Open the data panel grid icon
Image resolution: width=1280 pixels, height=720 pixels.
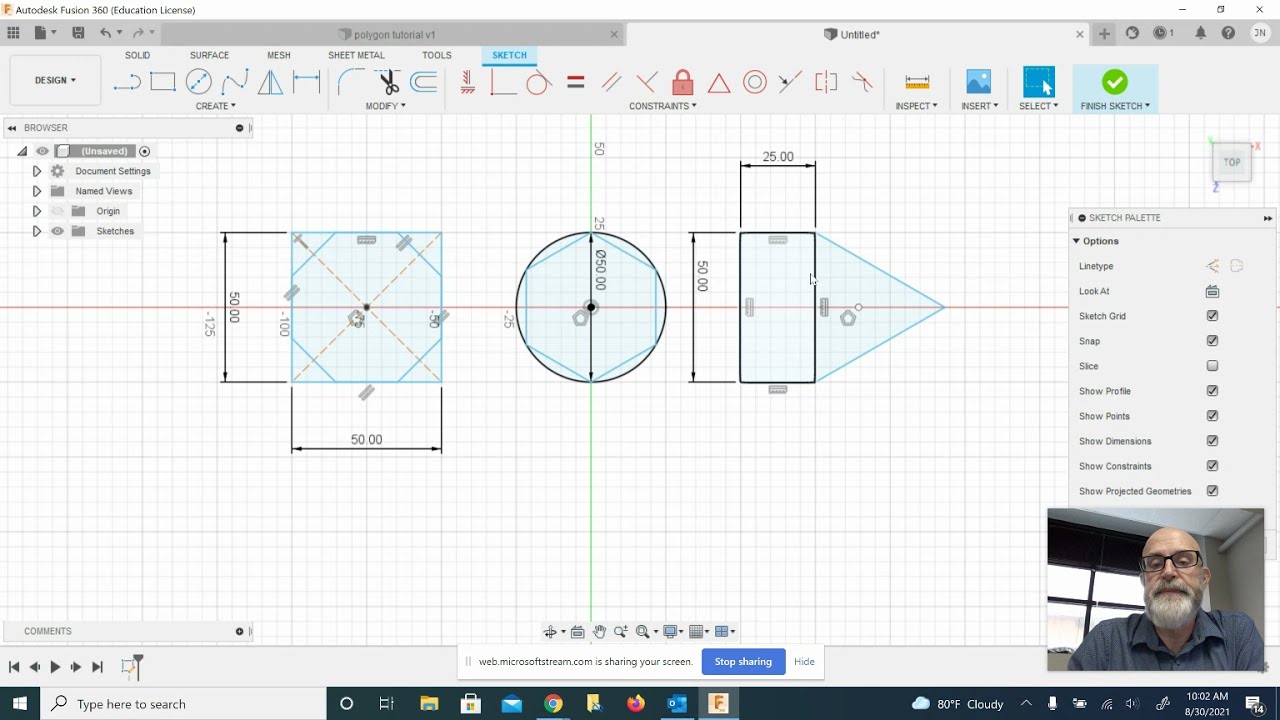coord(13,33)
